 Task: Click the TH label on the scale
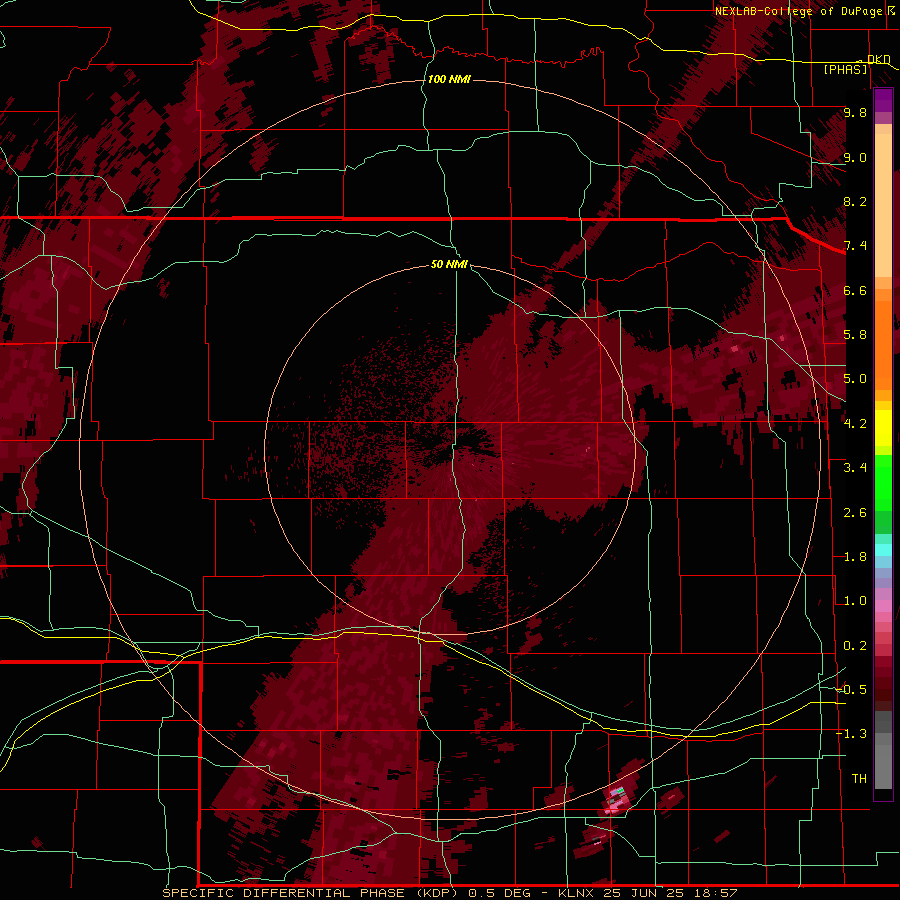859,779
